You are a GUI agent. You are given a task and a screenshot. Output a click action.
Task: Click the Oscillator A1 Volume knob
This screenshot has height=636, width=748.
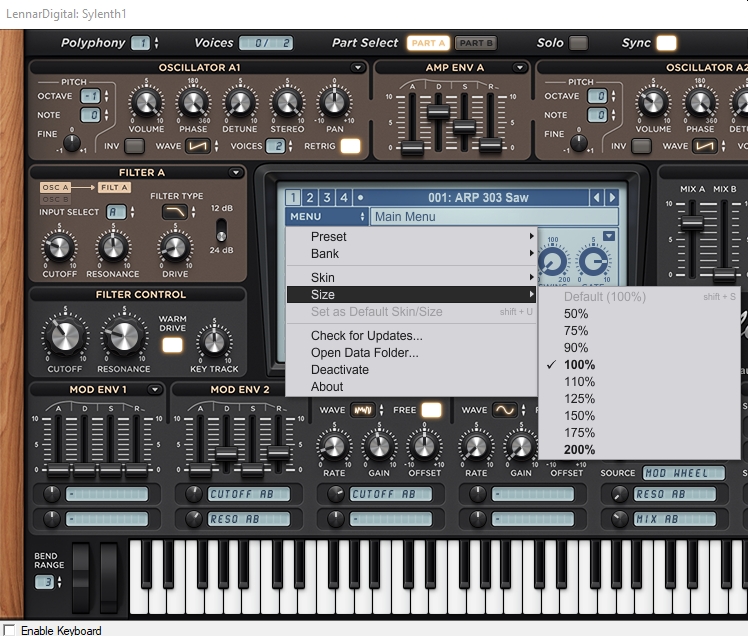146,102
